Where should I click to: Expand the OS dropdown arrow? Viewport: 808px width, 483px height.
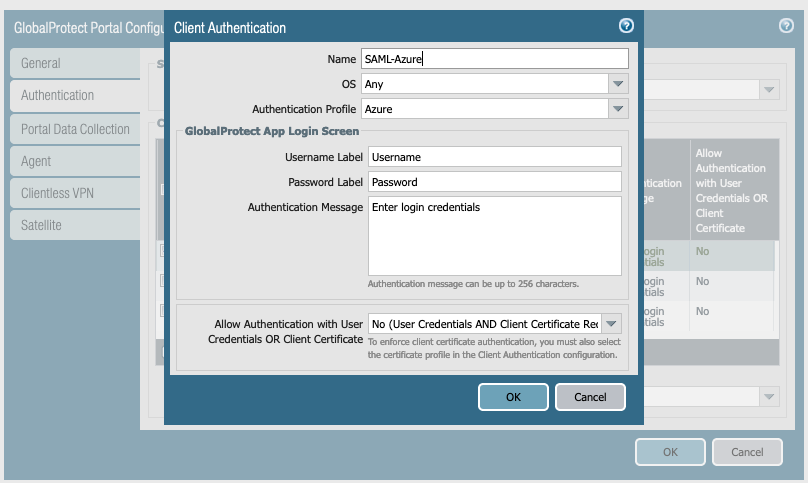(x=618, y=84)
